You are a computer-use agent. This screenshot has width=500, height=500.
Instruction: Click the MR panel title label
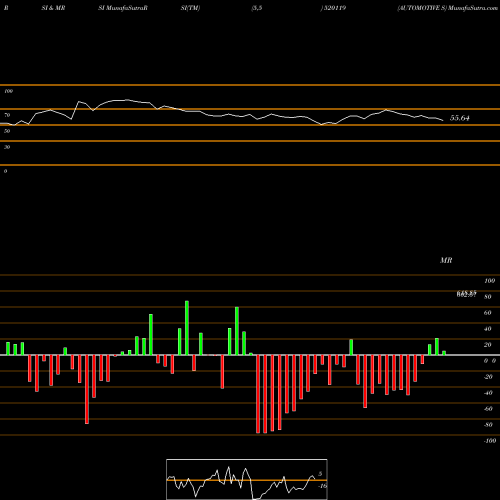(x=446, y=260)
